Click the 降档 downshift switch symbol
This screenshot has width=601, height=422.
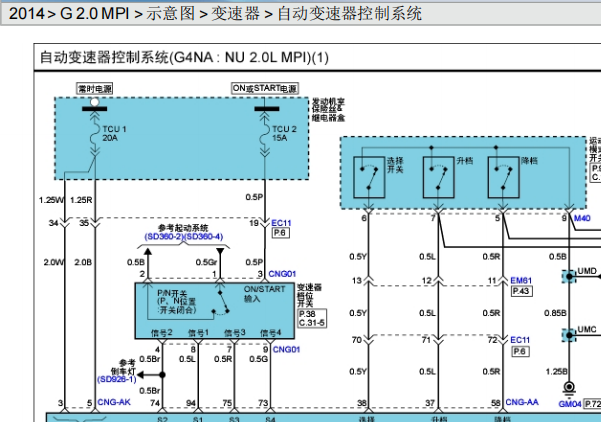click(504, 177)
